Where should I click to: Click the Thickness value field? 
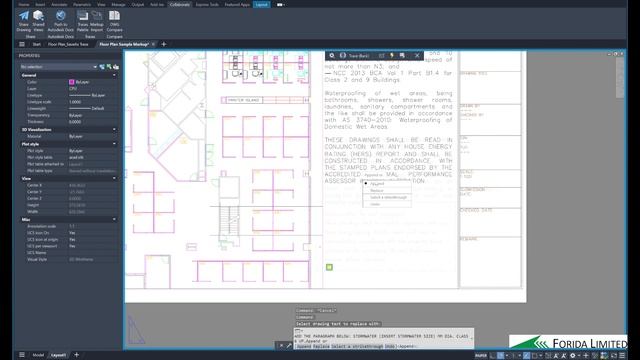pos(93,122)
